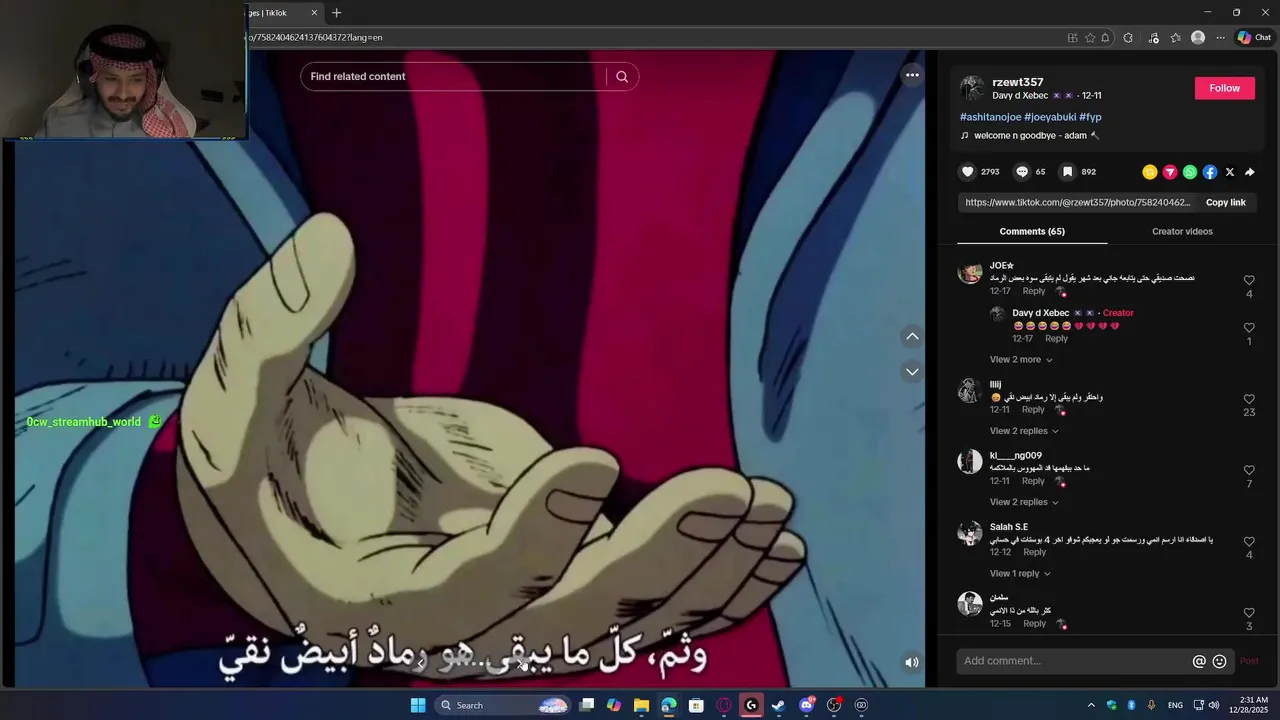Screen dimensions: 1280x720
Task: Like the comment by ki____ng009
Action: pos(1249,471)
